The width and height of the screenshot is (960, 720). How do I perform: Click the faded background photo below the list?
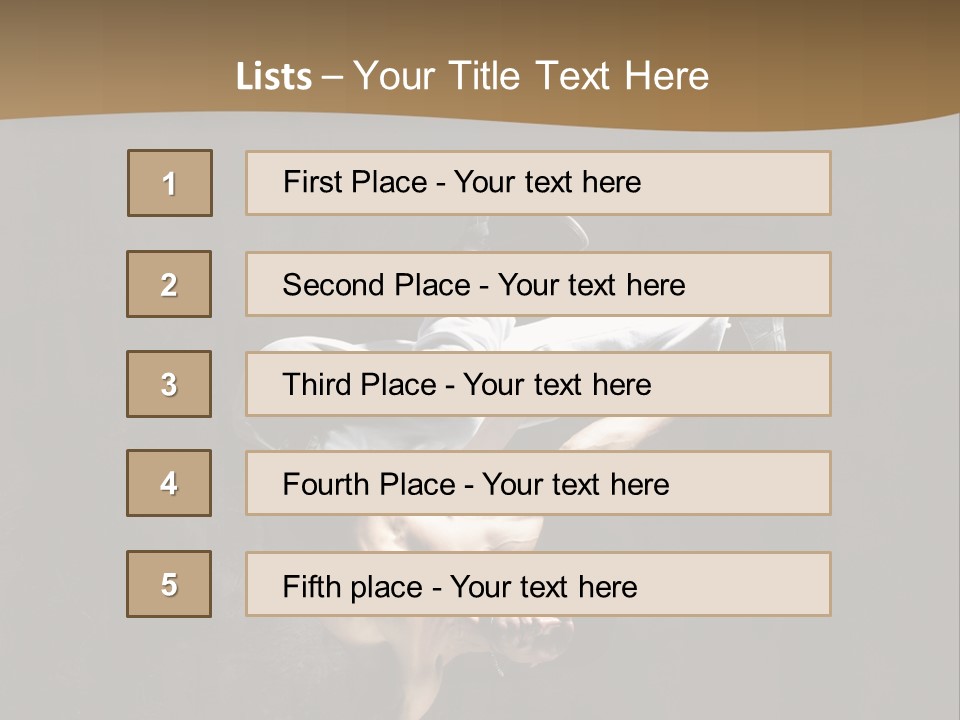coord(480,660)
